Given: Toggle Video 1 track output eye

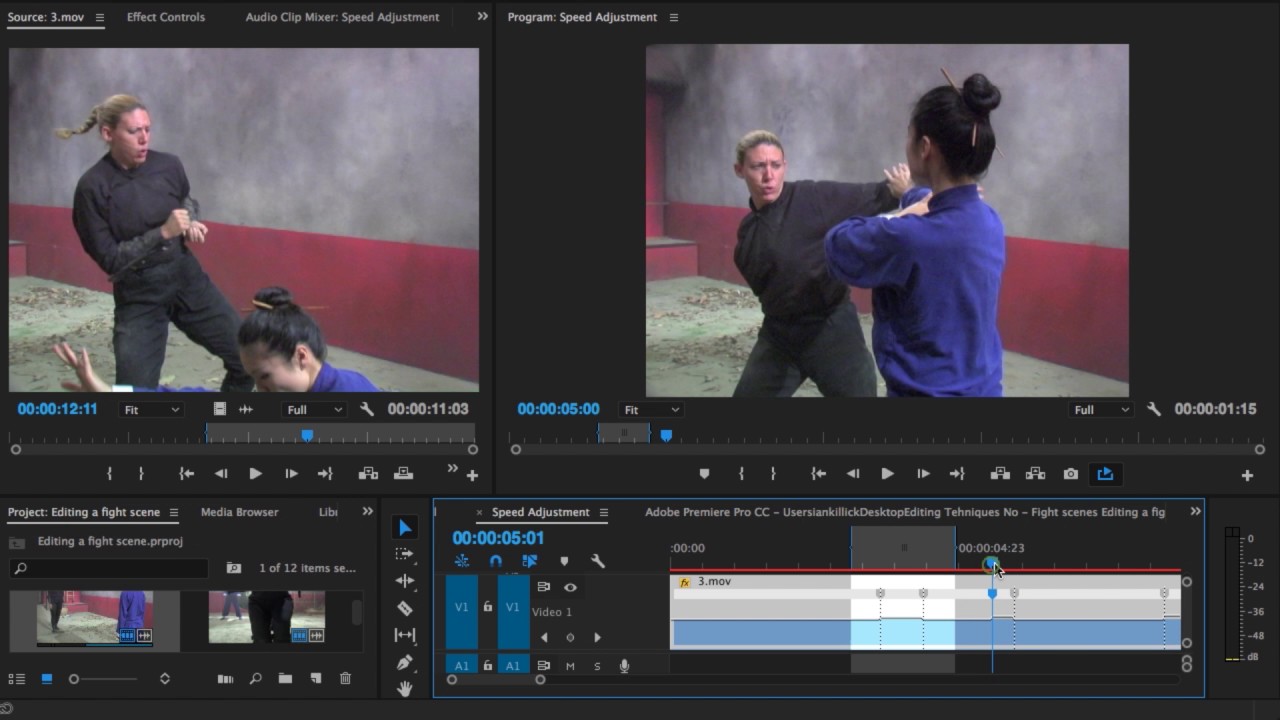Looking at the screenshot, I should tap(570, 588).
